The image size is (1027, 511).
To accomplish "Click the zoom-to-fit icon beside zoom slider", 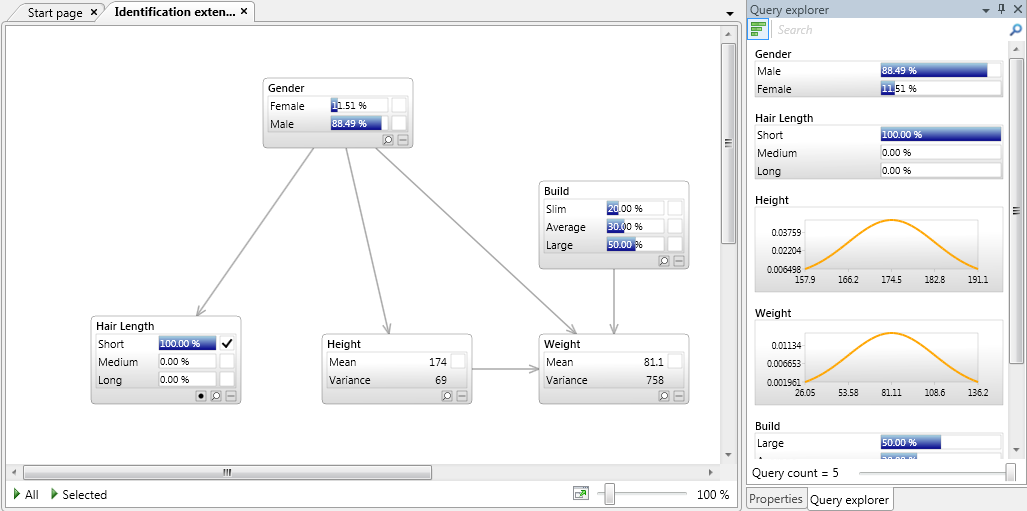I will point(580,494).
